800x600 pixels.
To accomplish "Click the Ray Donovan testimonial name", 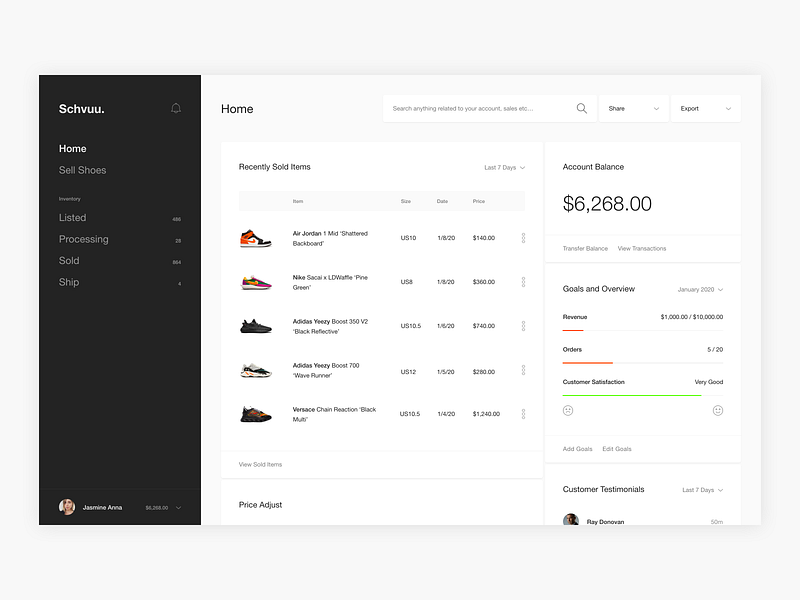I will point(605,521).
